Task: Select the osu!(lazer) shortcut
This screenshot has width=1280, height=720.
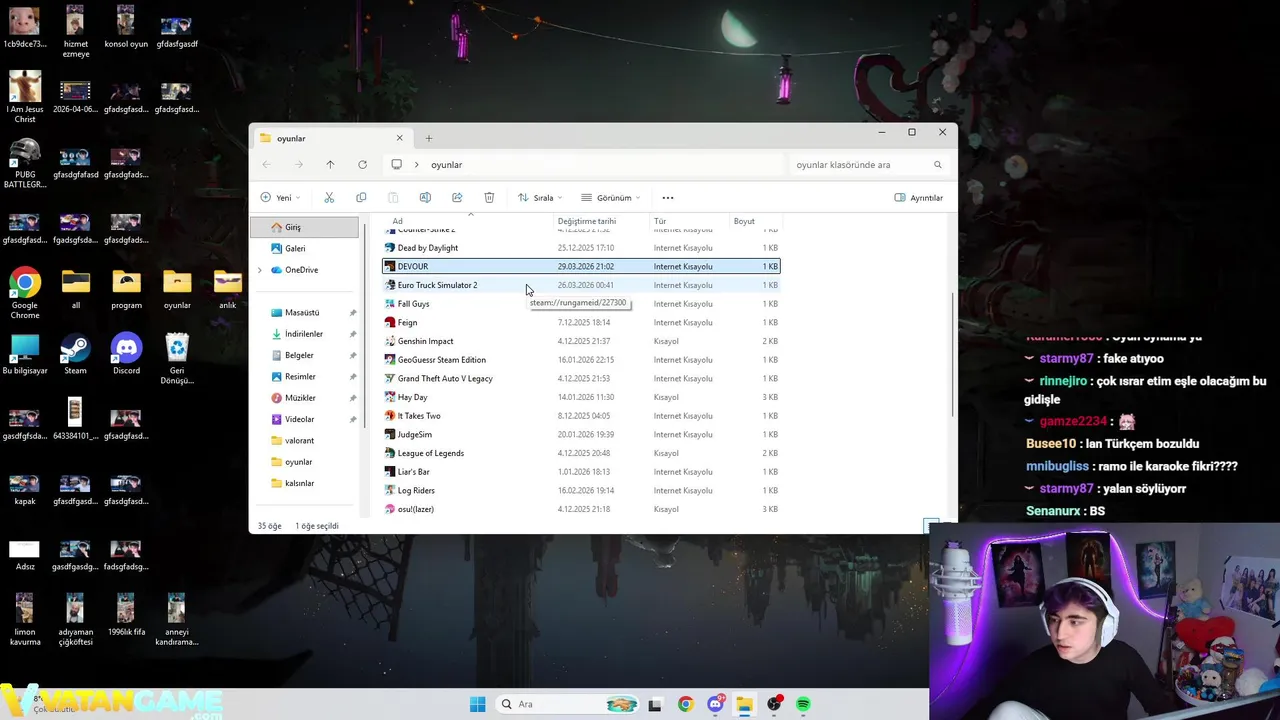Action: pos(581,509)
